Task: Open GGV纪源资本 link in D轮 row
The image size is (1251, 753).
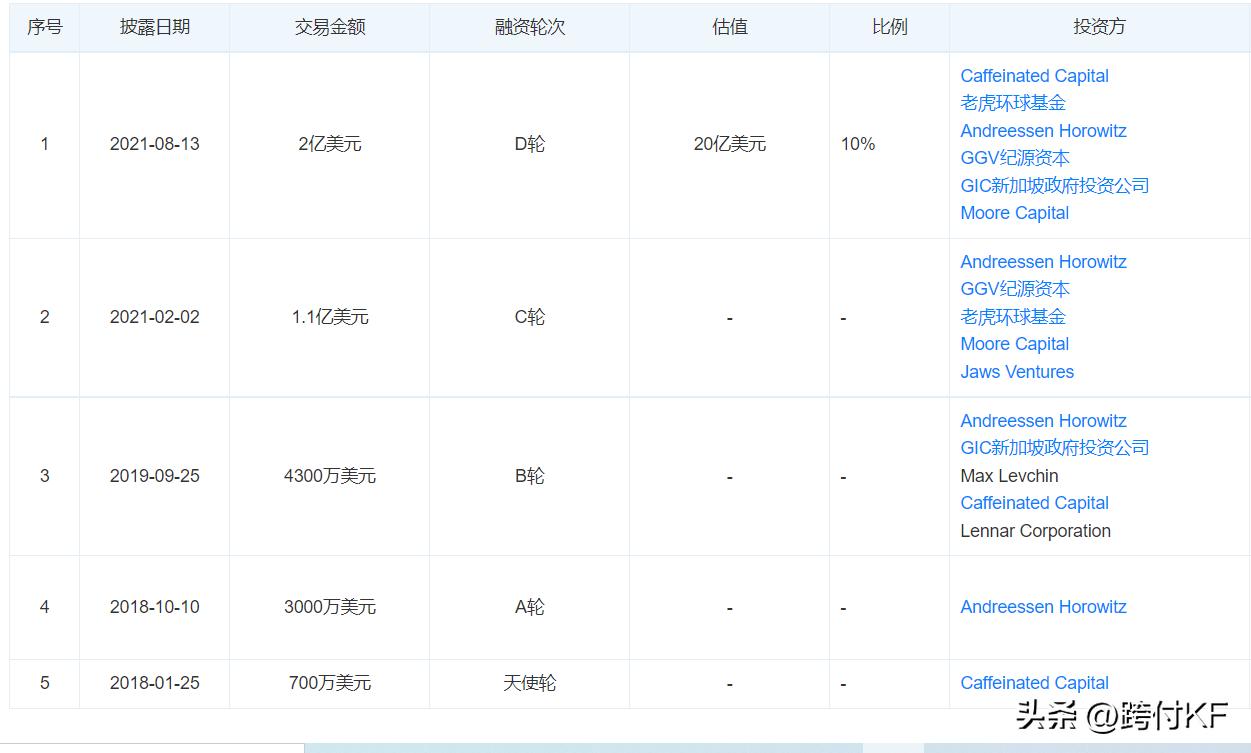Action: pos(1015,158)
